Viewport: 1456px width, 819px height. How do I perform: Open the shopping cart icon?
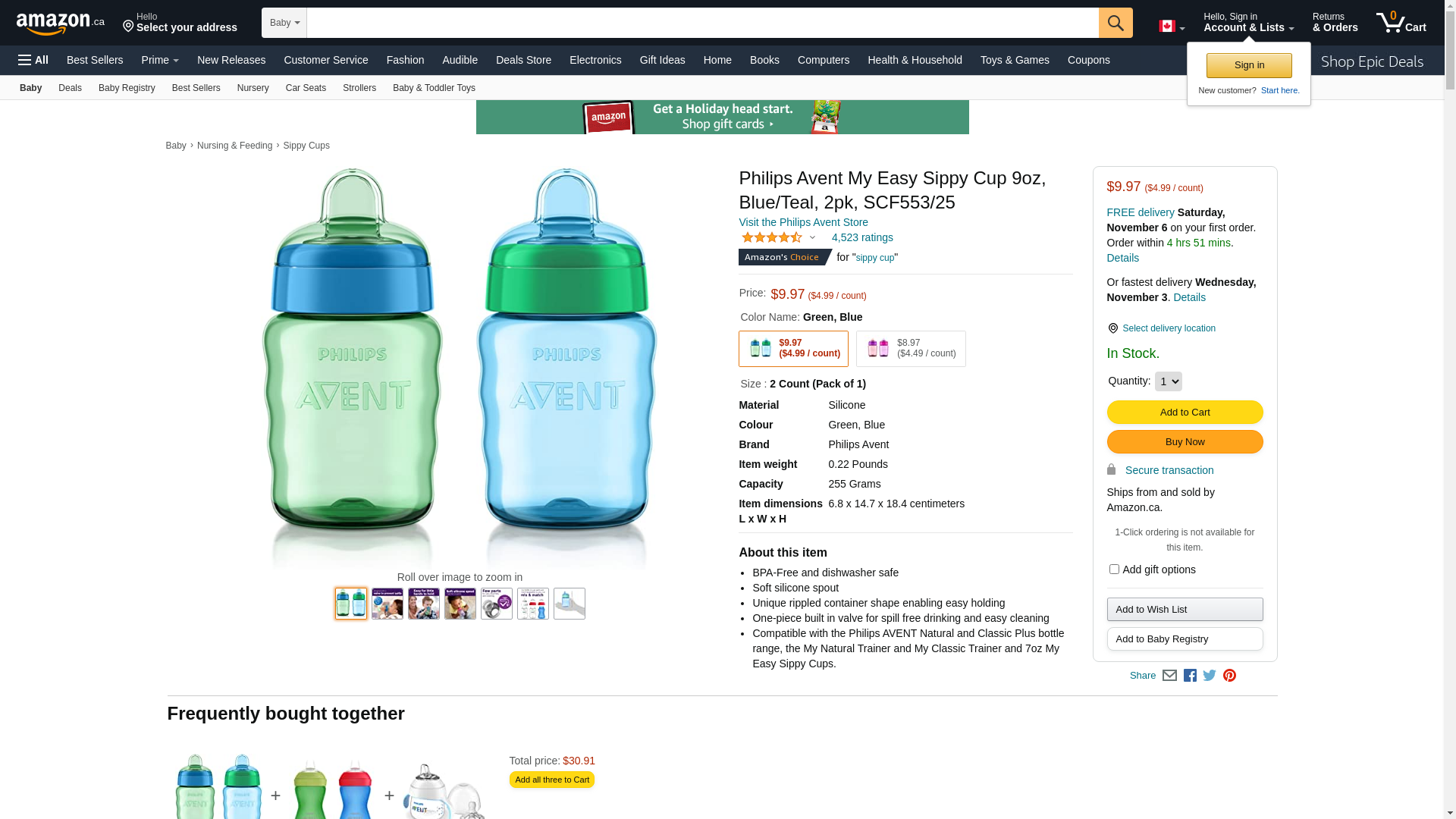click(x=1401, y=23)
